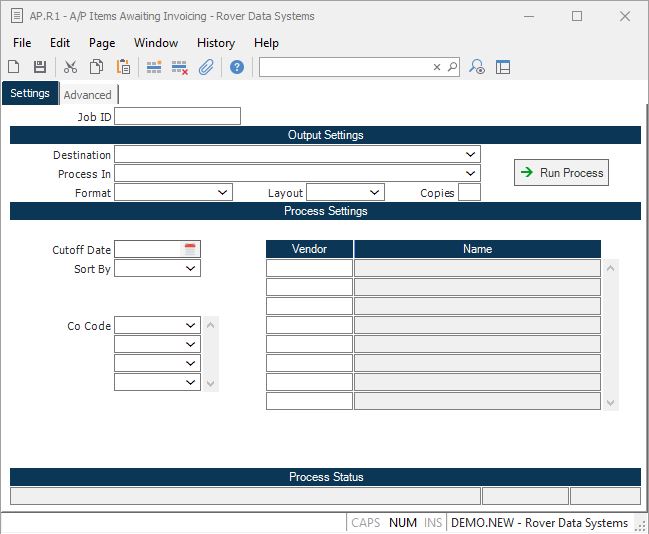Click the delete row icon with red X

pos(180,67)
